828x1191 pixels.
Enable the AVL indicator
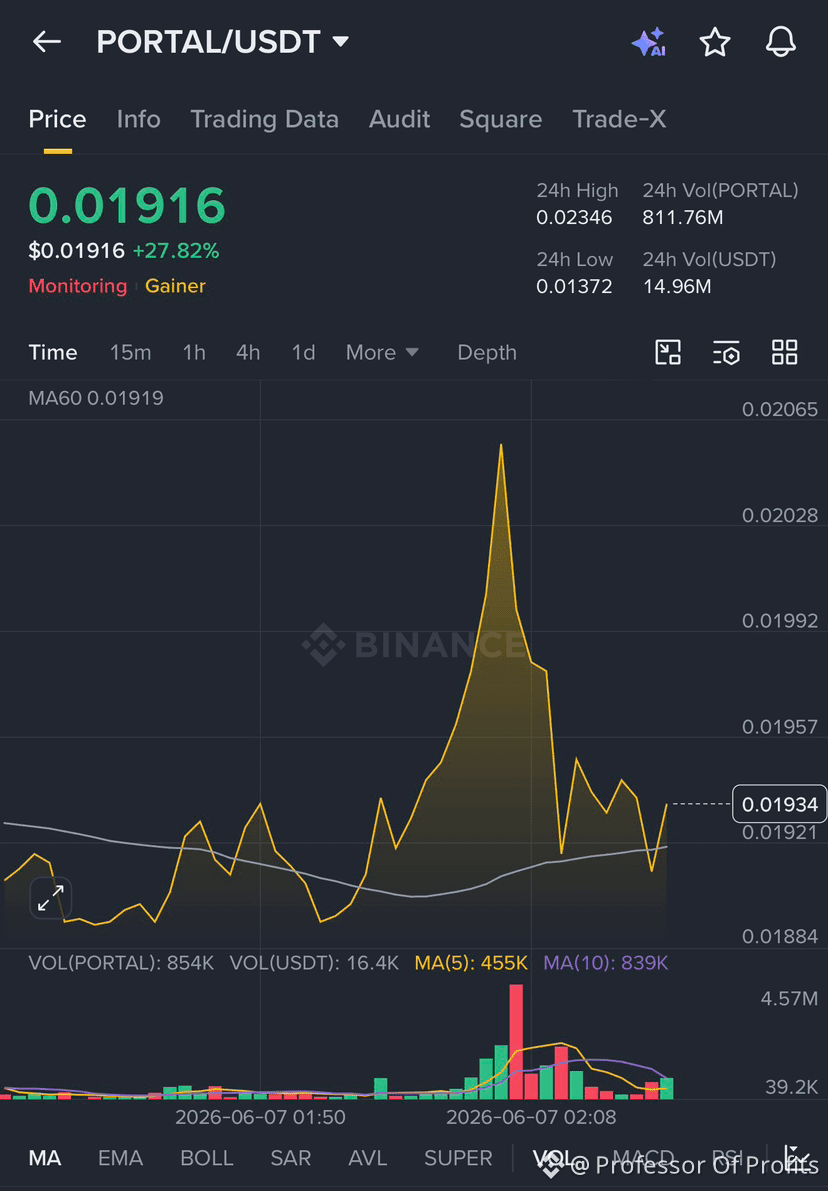368,1158
